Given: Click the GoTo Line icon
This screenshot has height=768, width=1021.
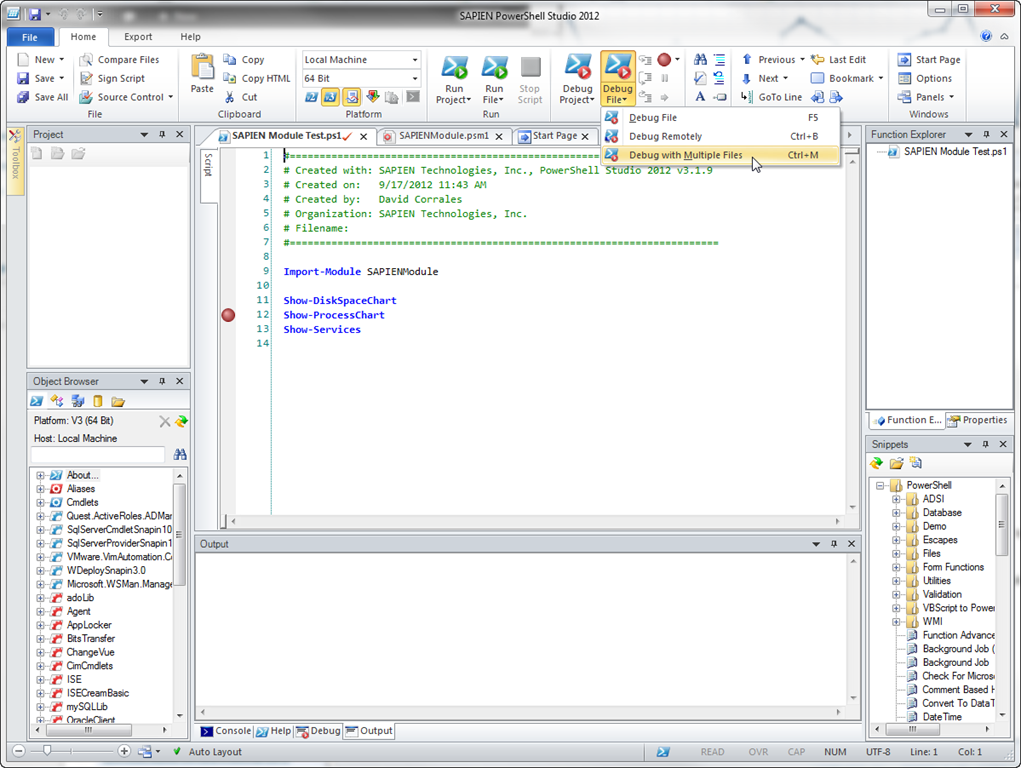Looking at the screenshot, I should pyautogui.click(x=747, y=97).
